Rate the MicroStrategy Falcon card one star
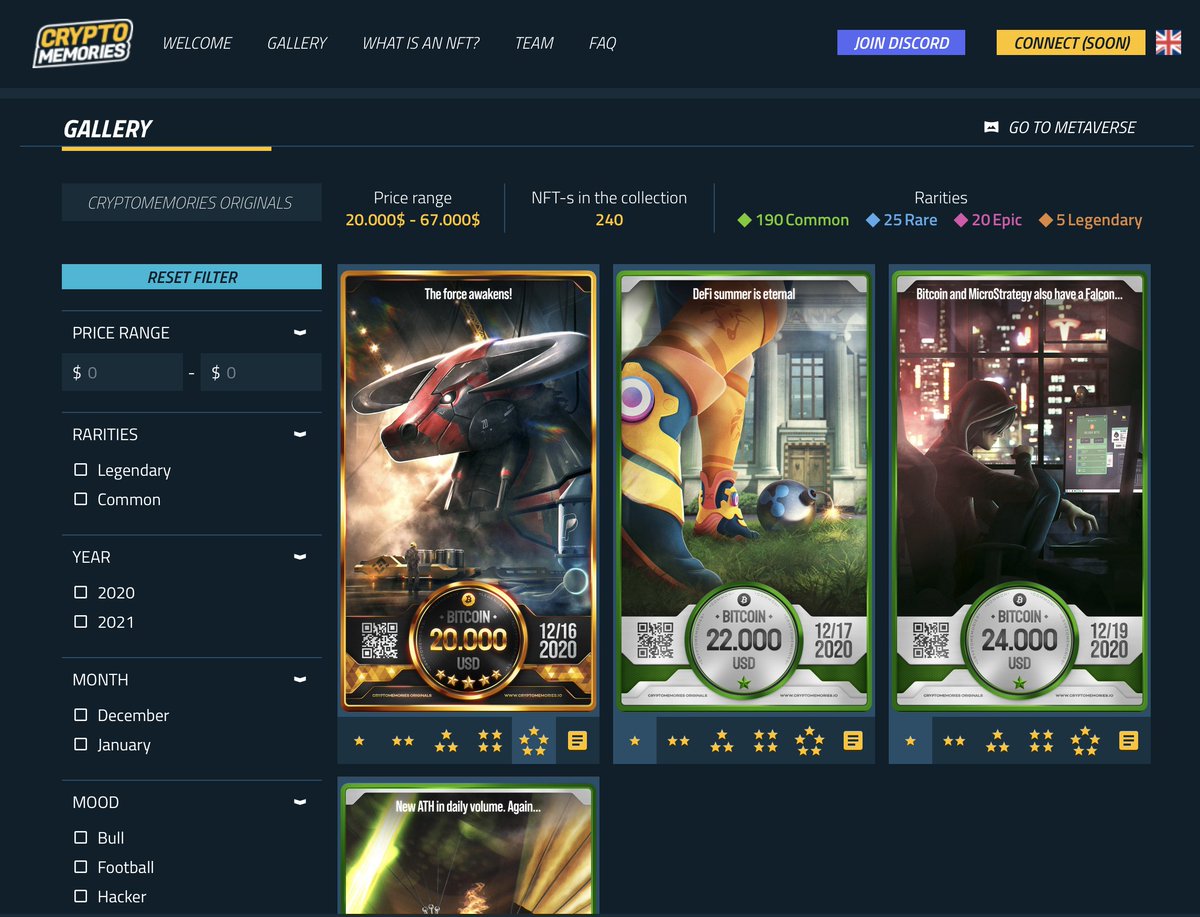 [910, 741]
